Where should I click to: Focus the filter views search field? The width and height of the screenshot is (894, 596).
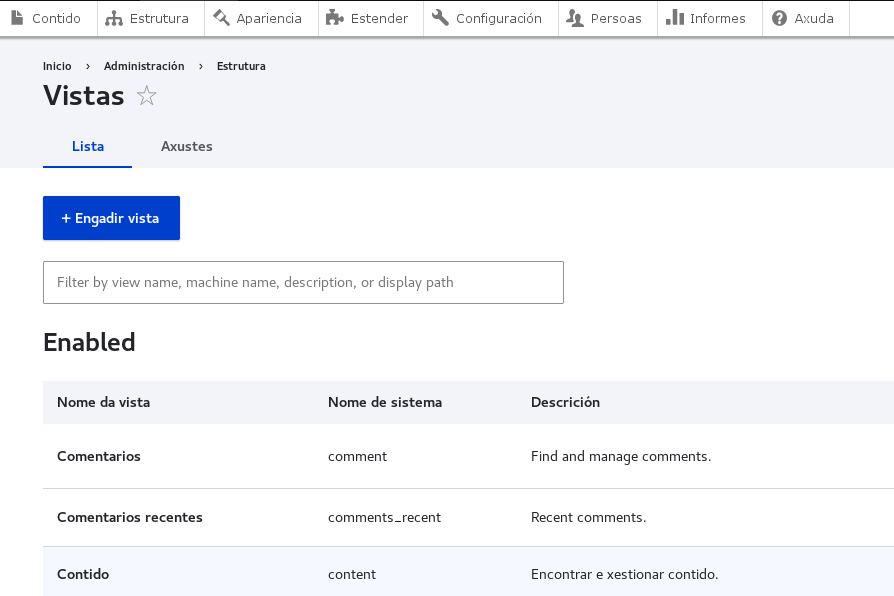pyautogui.click(x=303, y=283)
